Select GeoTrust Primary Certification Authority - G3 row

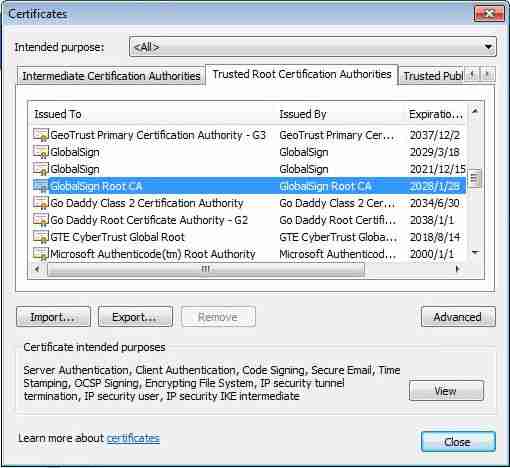point(248,135)
